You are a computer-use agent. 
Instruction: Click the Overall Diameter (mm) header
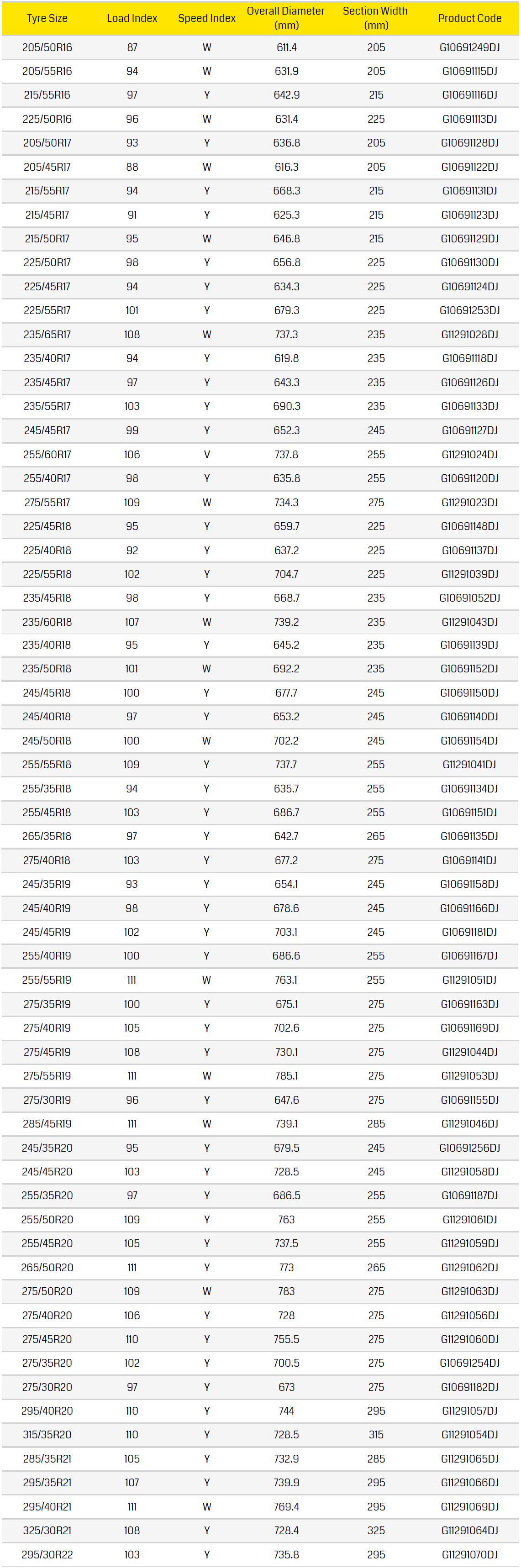tap(286, 18)
